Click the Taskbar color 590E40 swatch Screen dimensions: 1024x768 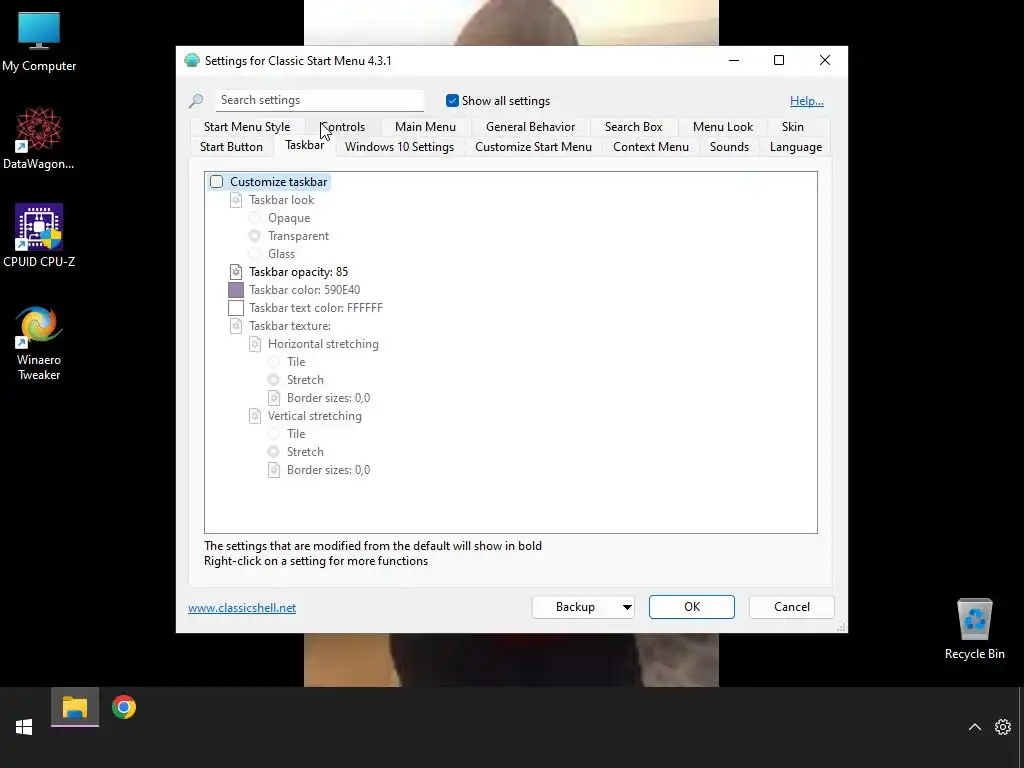pos(236,290)
